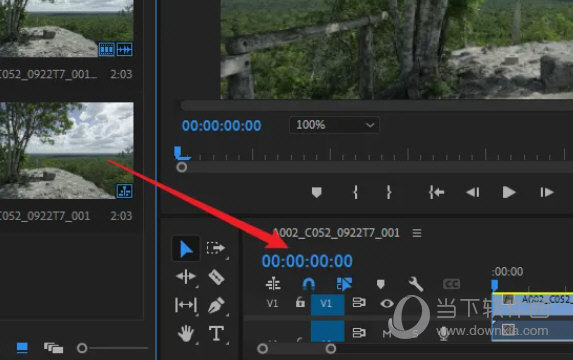
Task: Click timeline zoom bar left handle
Action: pyautogui.click(x=262, y=349)
